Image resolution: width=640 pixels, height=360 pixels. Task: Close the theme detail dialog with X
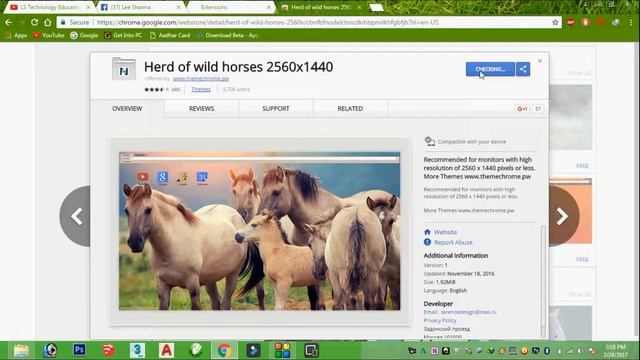[x=540, y=61]
